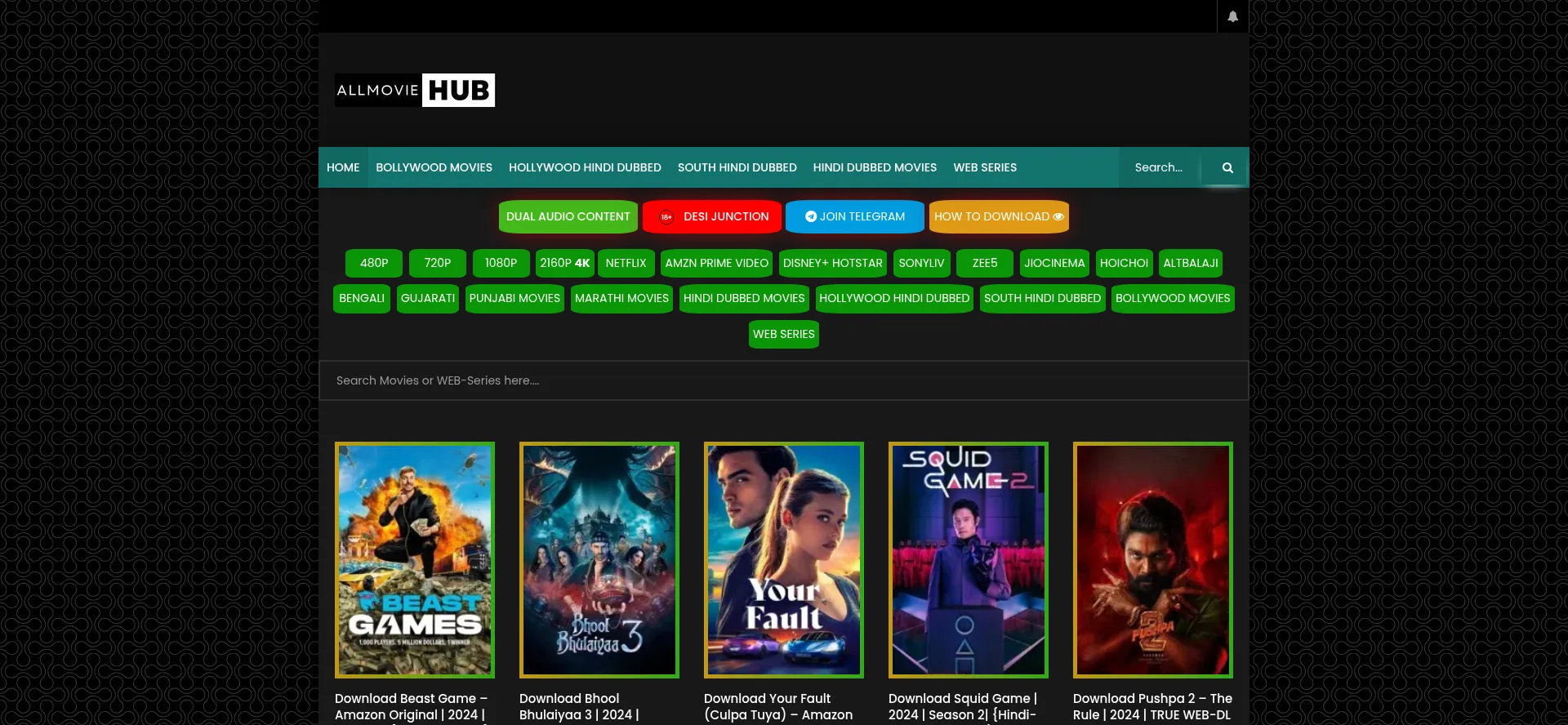
Task: Open NETFLIX category tag
Action: click(x=626, y=263)
